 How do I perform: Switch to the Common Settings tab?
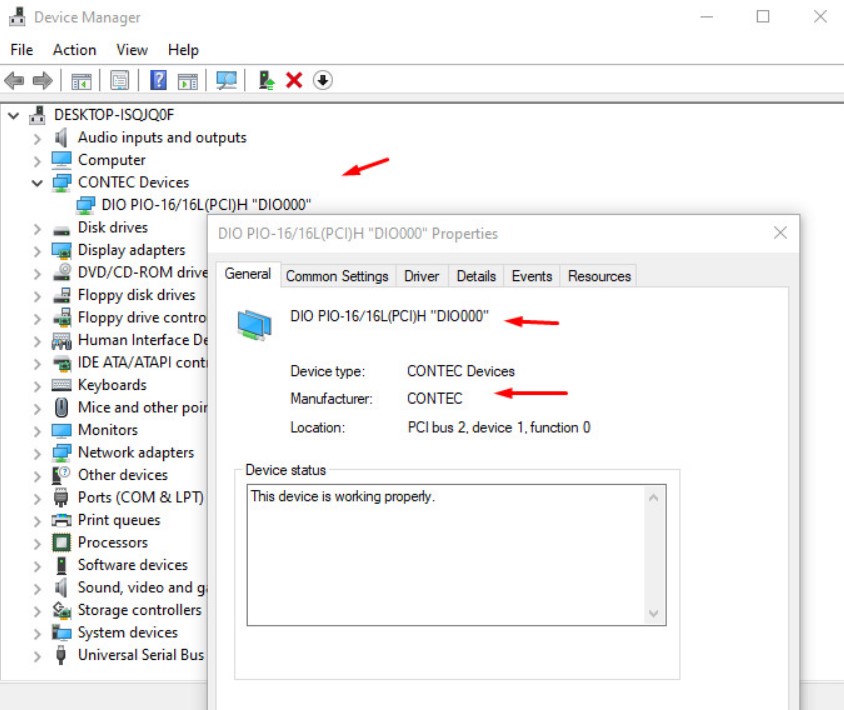click(x=337, y=276)
